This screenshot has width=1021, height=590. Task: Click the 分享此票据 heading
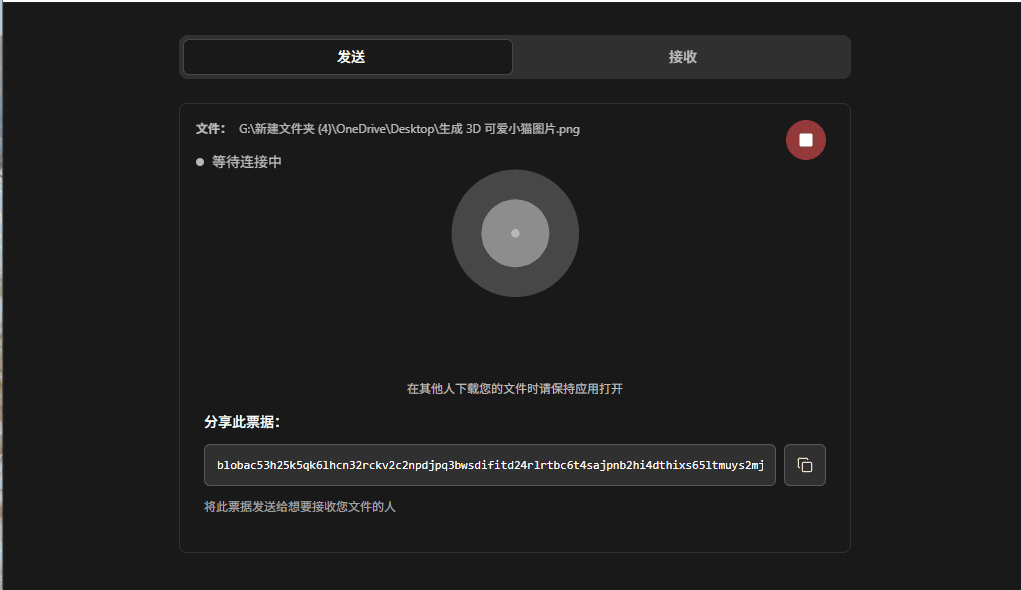click(242, 422)
